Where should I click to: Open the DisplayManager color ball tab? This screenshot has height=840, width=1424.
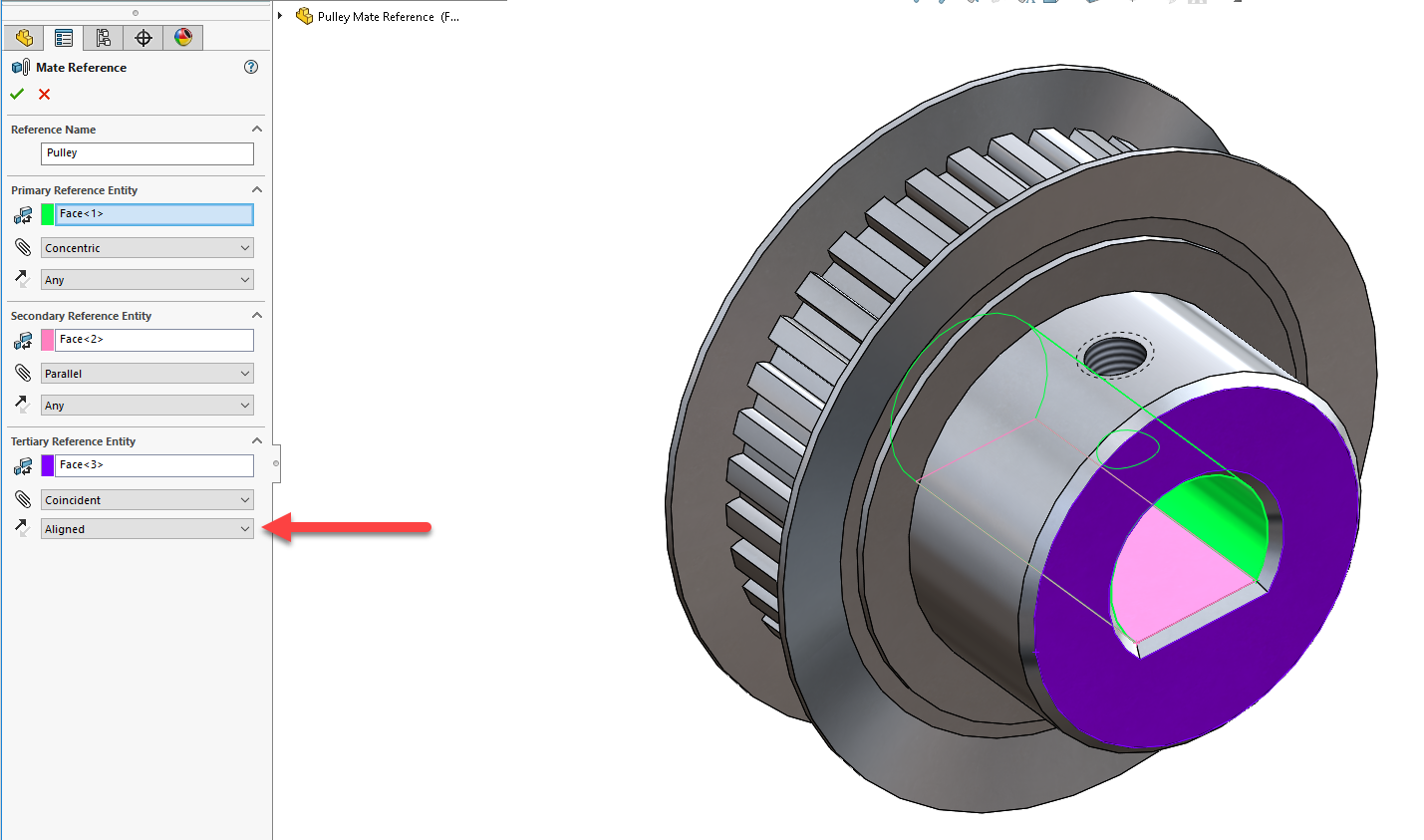[183, 38]
